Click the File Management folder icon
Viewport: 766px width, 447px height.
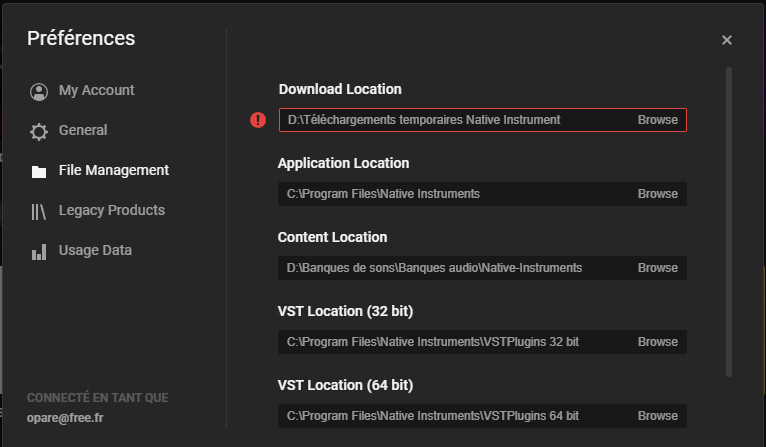pos(39,171)
